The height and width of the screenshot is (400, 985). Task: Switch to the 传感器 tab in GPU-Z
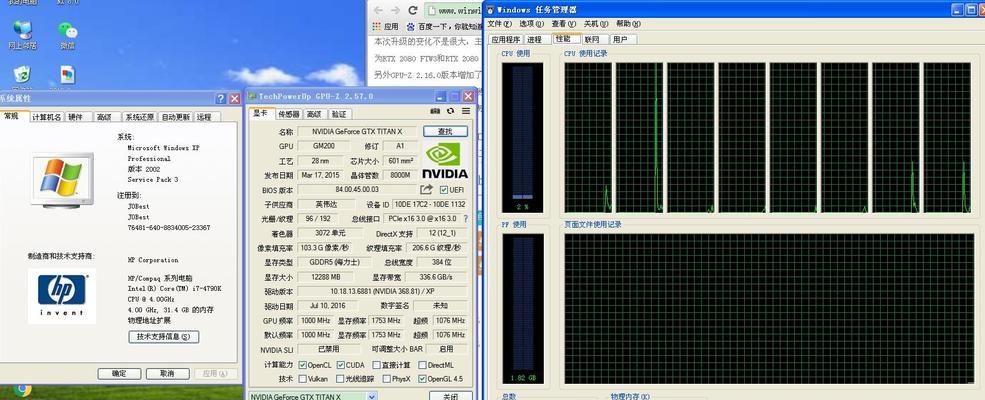coord(288,114)
